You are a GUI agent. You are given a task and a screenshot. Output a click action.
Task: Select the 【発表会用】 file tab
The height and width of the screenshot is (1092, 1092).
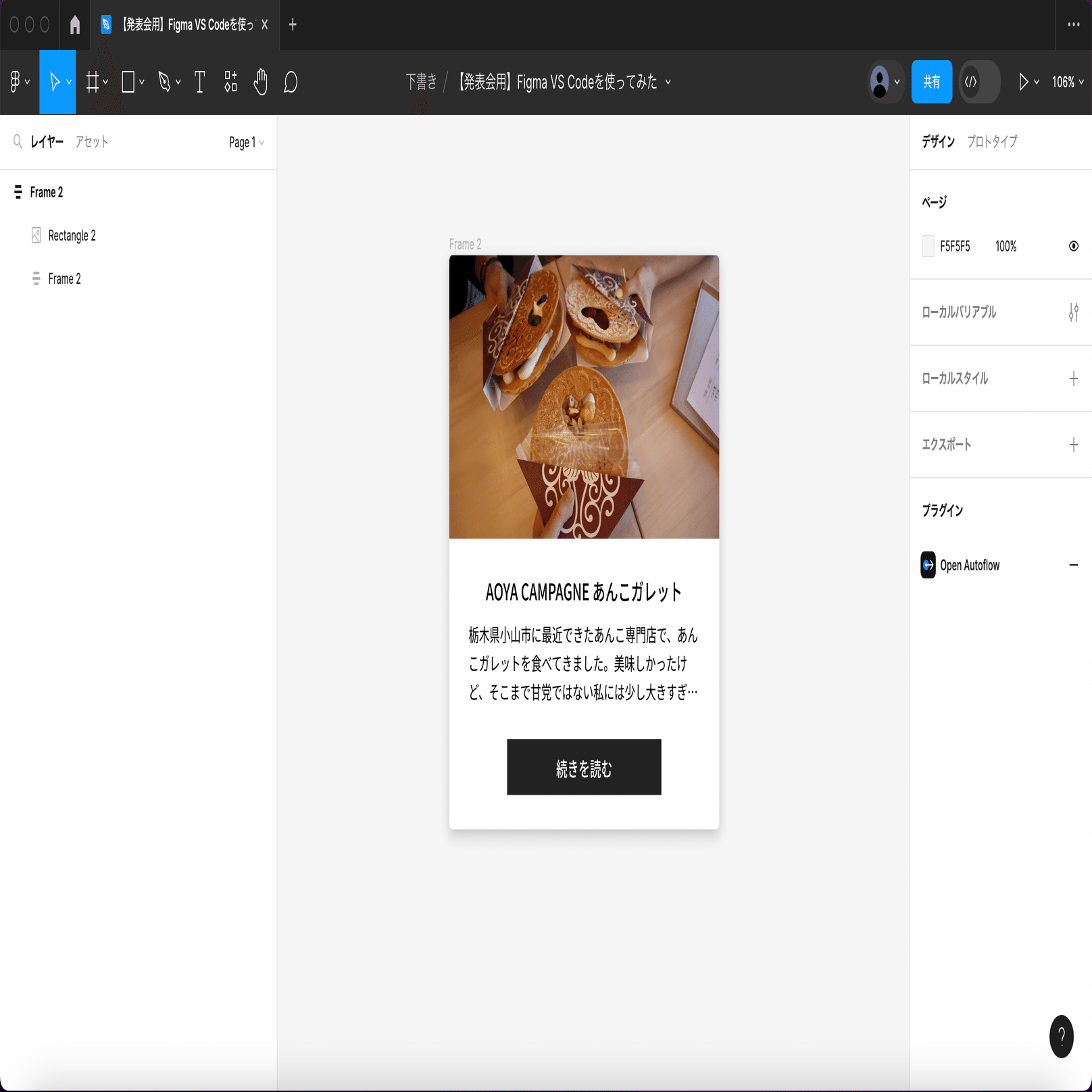185,25
